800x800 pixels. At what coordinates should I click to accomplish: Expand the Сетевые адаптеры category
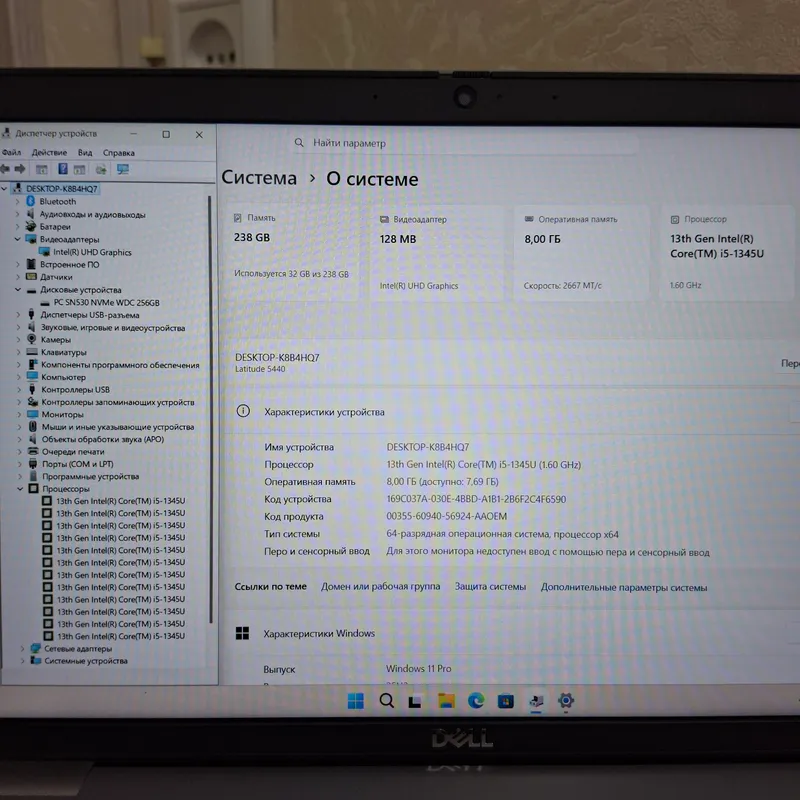(22, 648)
